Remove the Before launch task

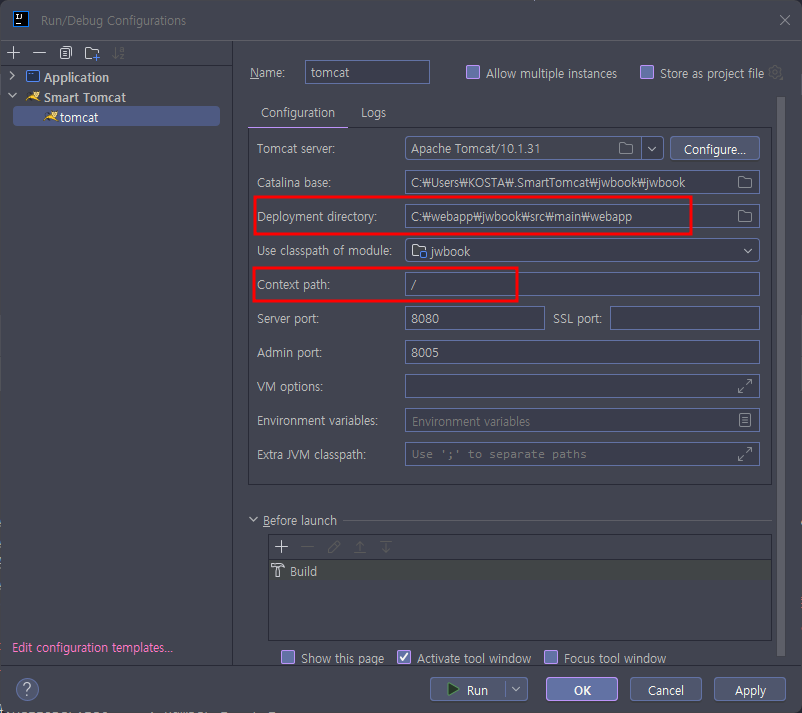coord(307,547)
